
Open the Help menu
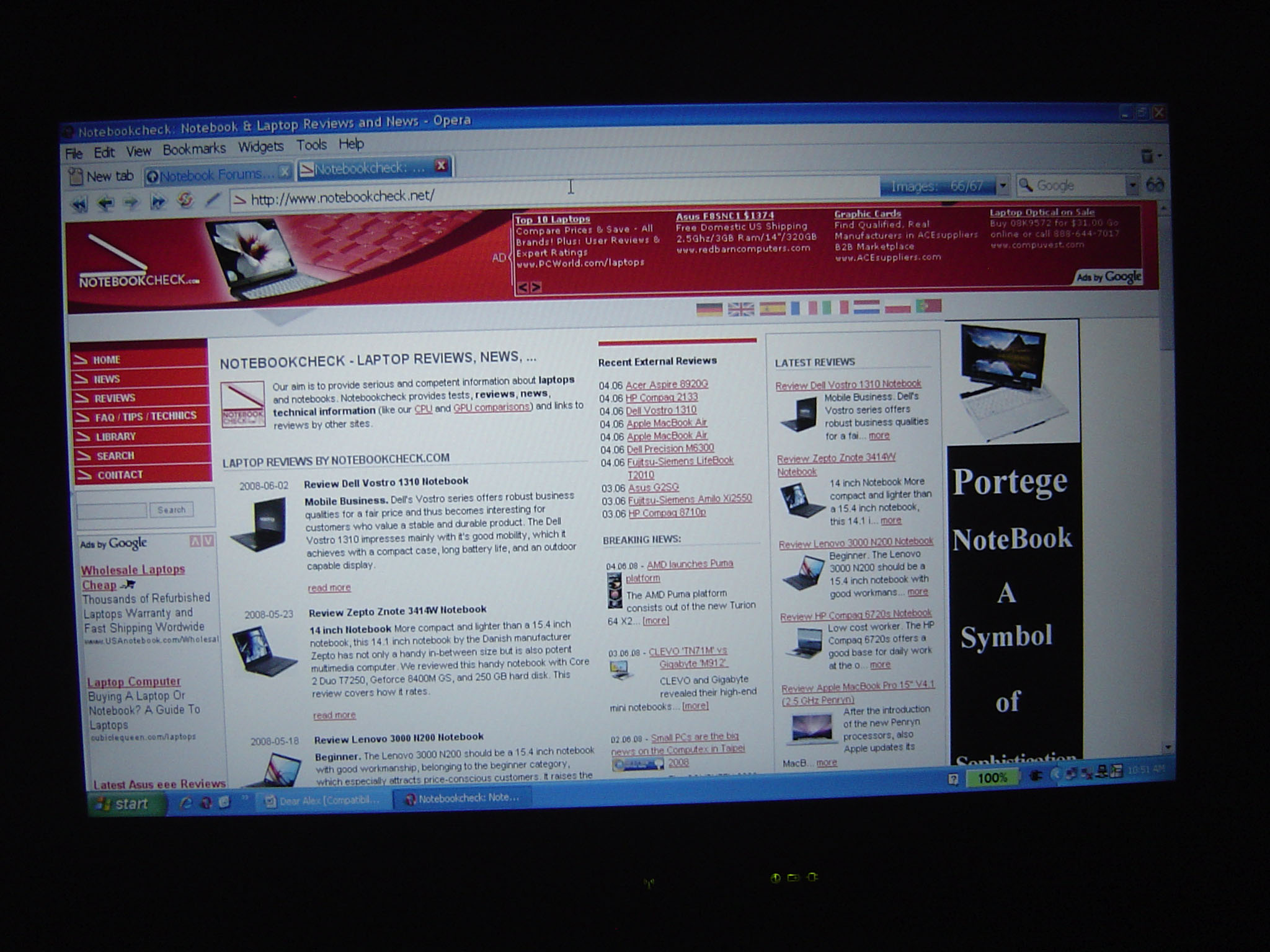point(351,144)
